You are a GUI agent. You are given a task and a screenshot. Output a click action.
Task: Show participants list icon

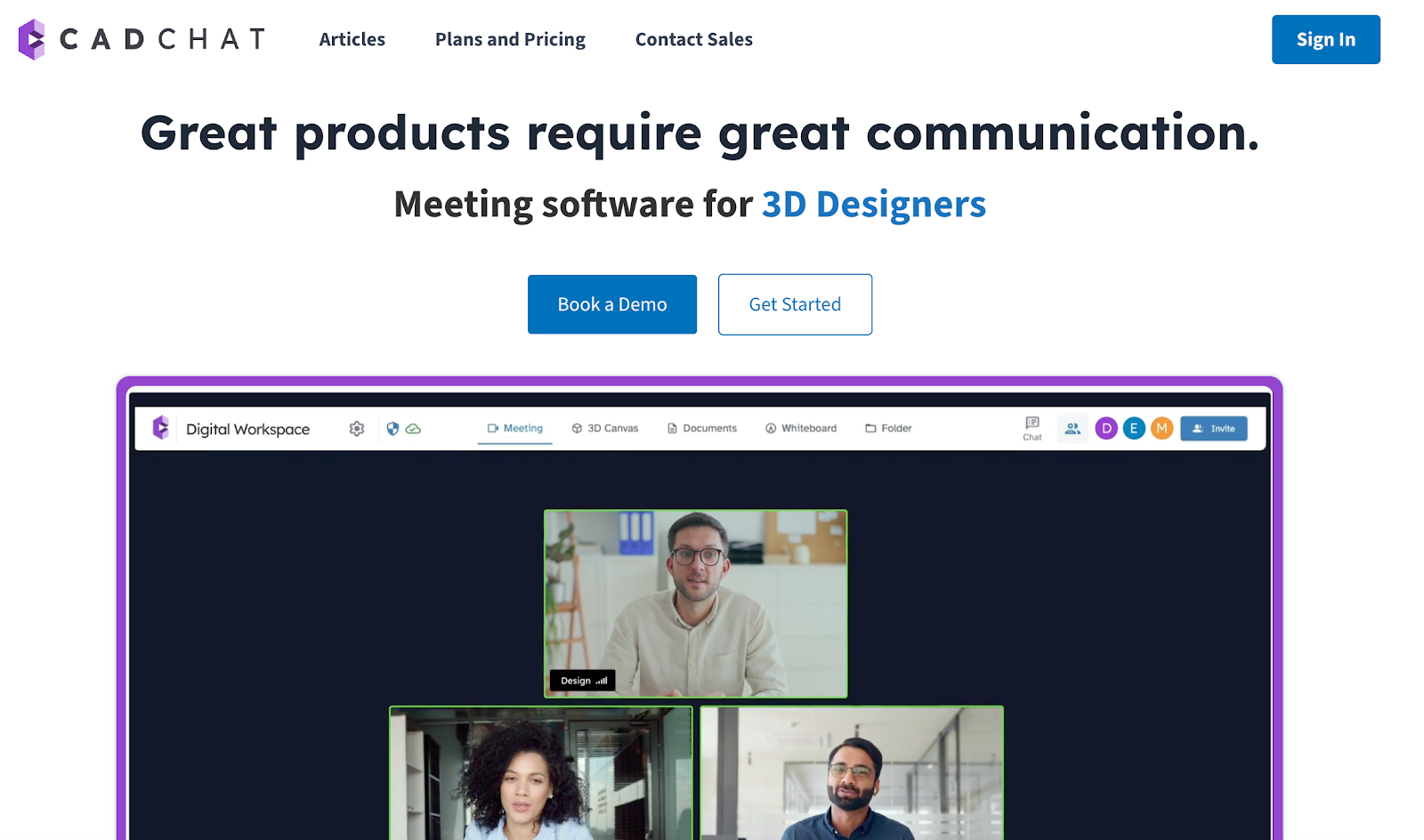1072,429
